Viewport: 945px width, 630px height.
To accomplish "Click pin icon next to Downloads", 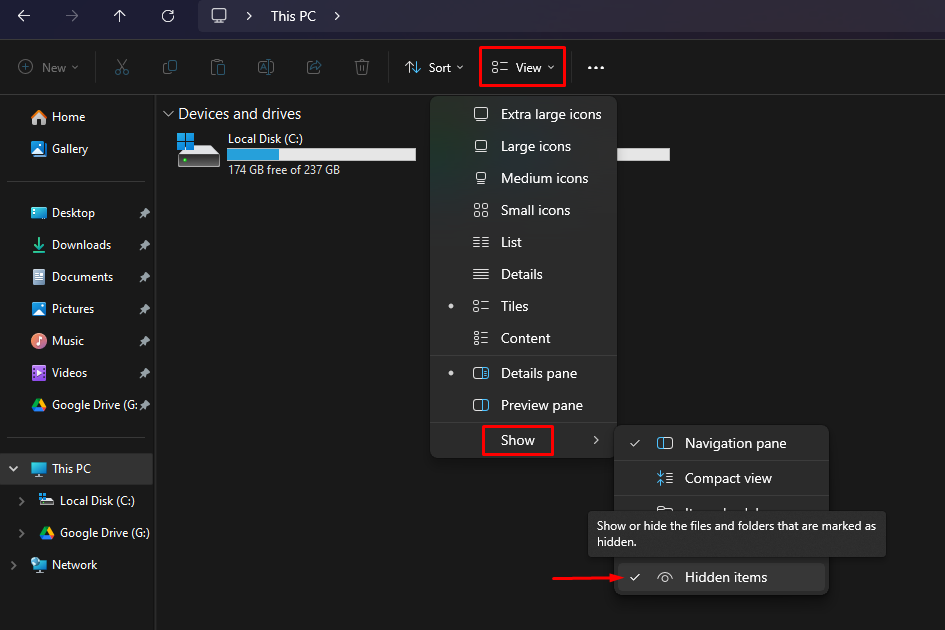I will pos(144,245).
